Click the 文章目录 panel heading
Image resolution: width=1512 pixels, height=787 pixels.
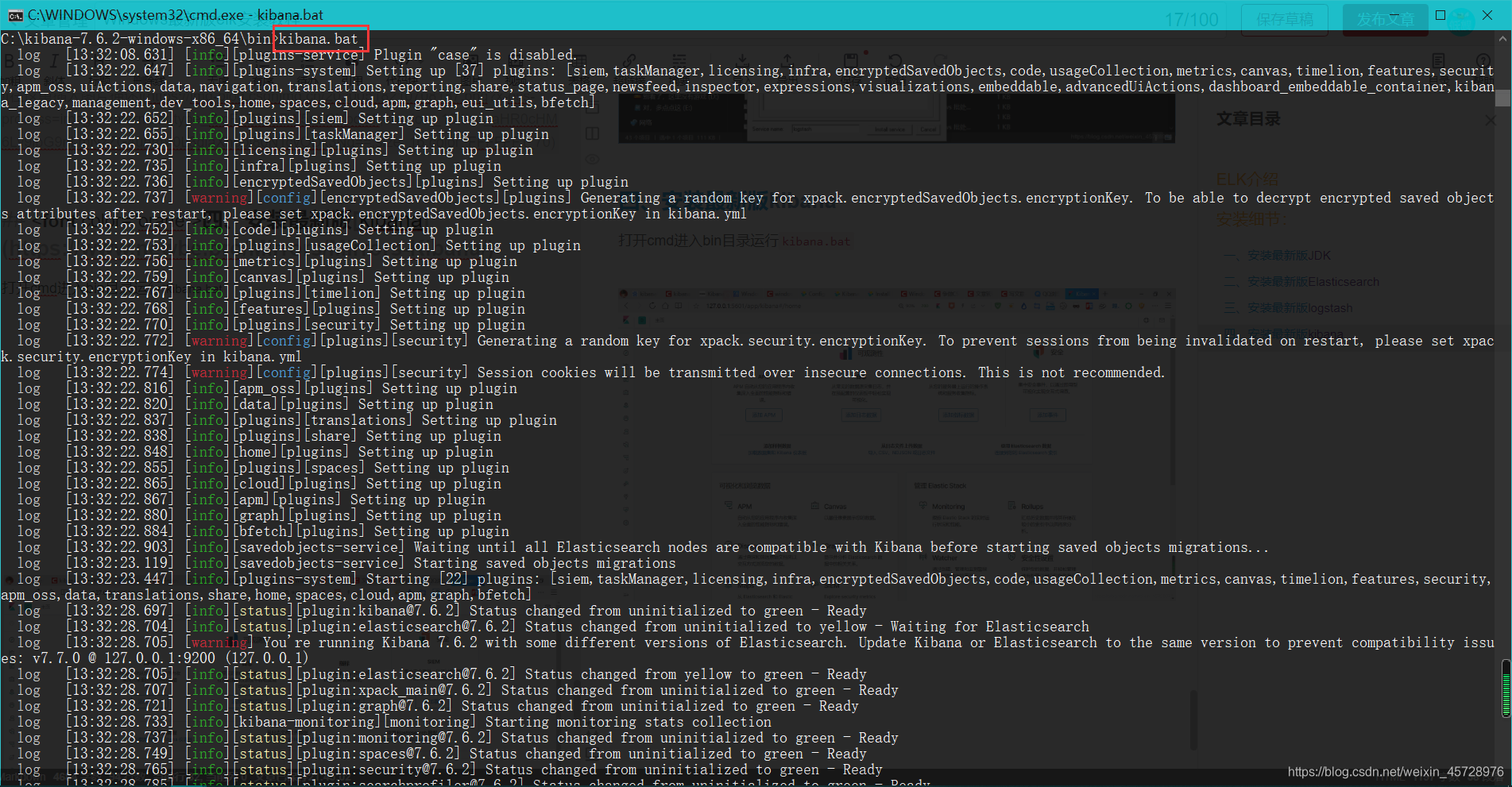tap(1248, 119)
